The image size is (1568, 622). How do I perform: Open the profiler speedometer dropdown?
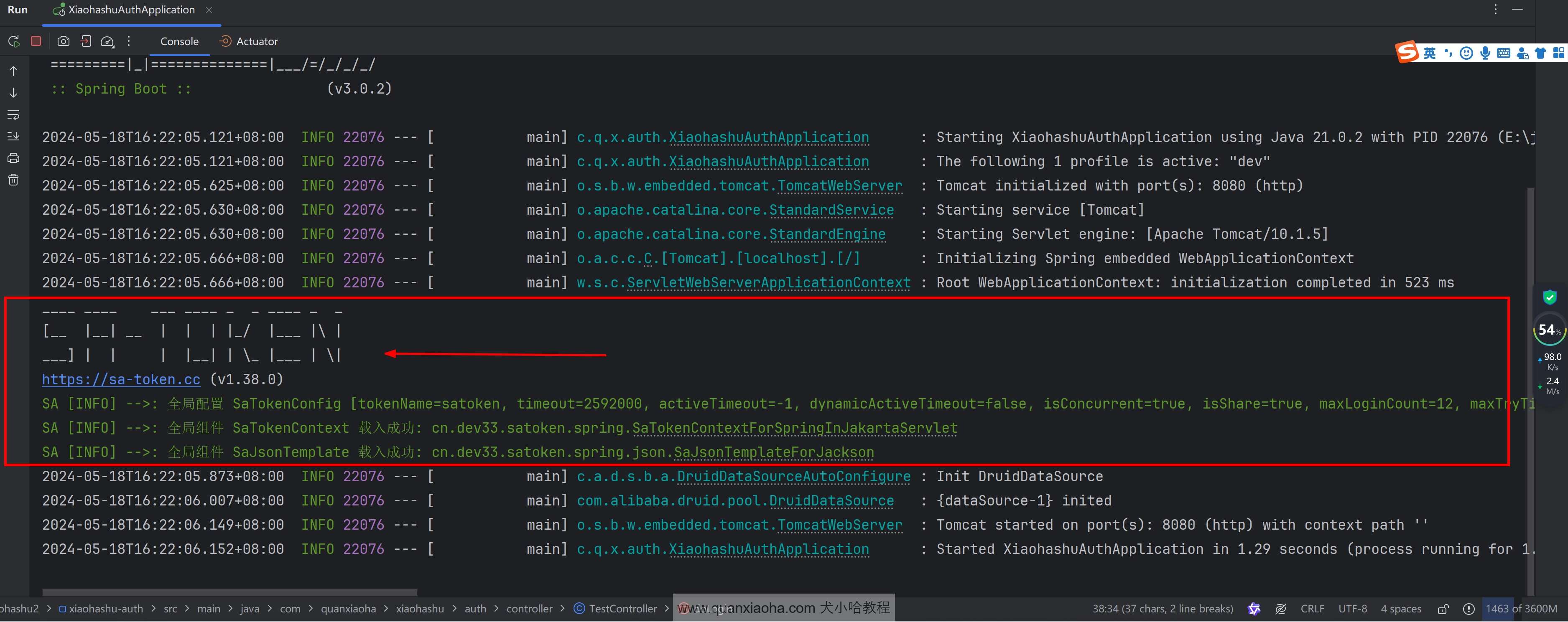coord(108,41)
